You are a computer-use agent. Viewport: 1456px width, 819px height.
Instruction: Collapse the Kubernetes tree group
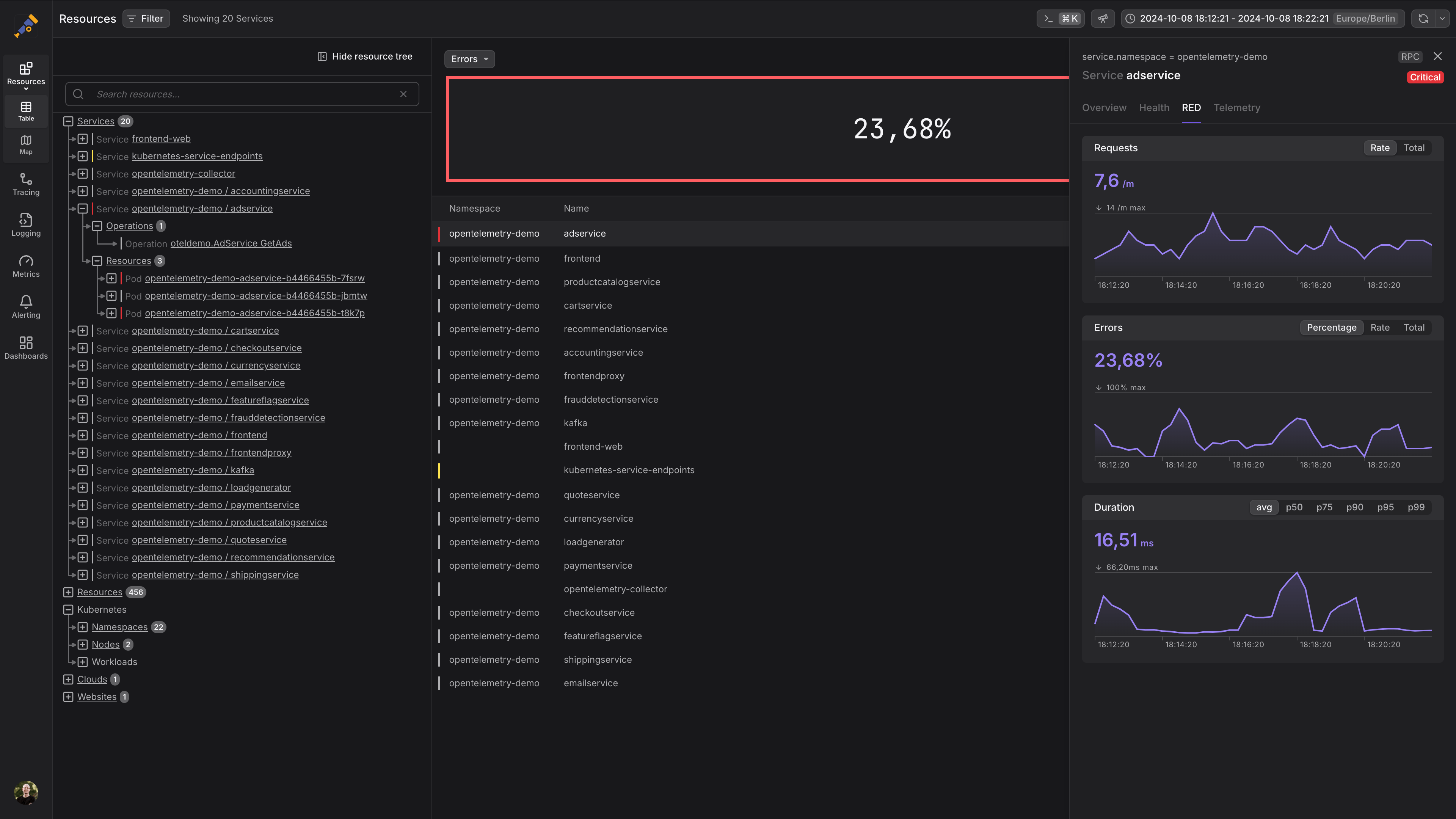tap(68, 610)
